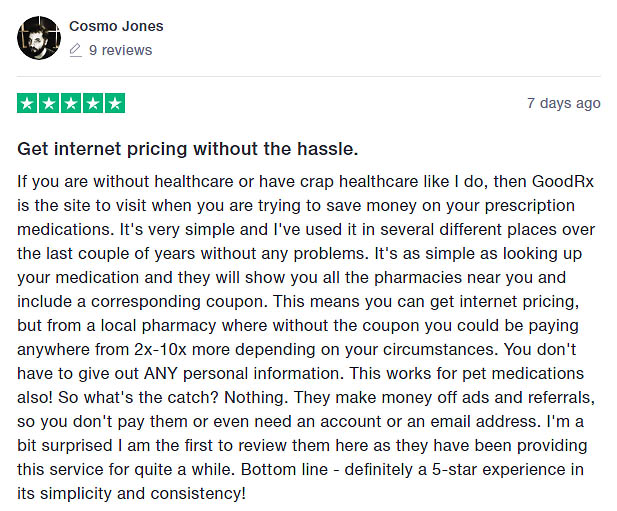Click the fourth green rating star
The width and height of the screenshot is (617, 511).
tap(93, 103)
